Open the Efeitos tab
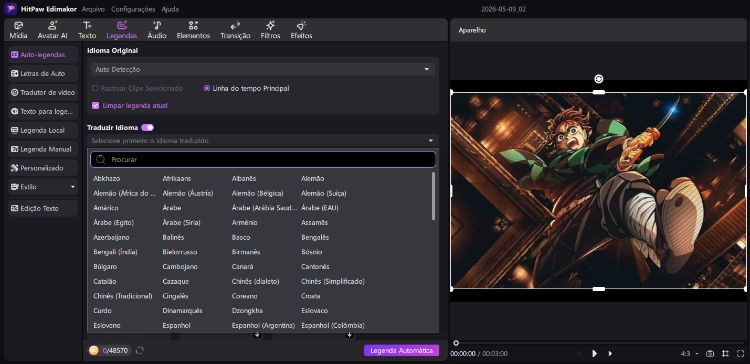This screenshot has width=750, height=364. (x=301, y=30)
